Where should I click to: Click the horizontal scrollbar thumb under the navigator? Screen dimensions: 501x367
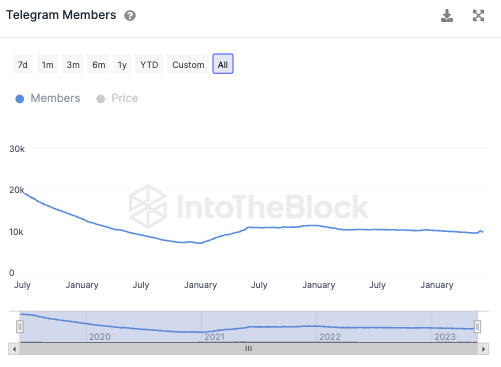tap(249, 349)
